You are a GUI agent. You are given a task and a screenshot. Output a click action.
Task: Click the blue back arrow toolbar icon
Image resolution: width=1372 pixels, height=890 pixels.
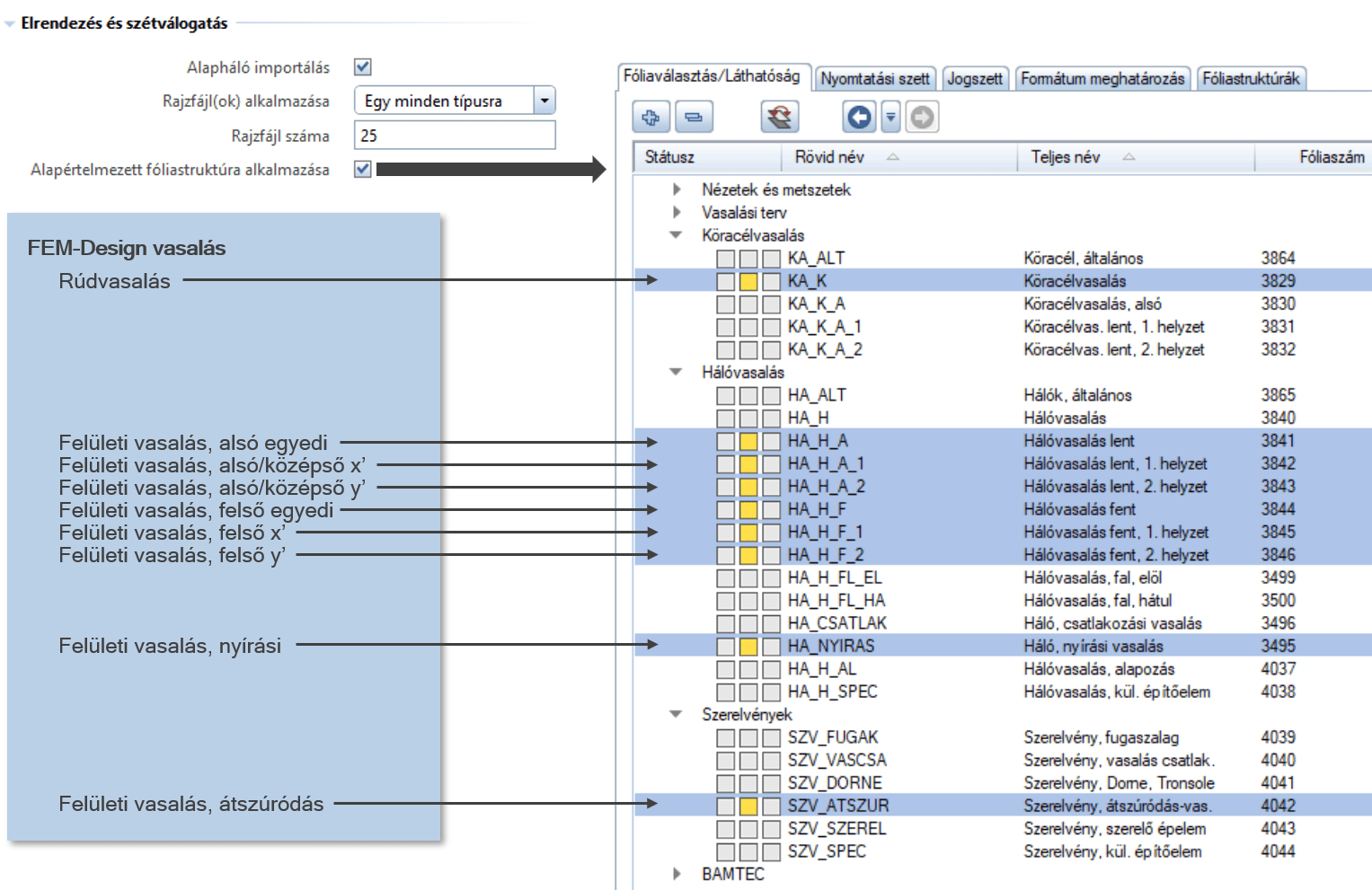pos(861,117)
